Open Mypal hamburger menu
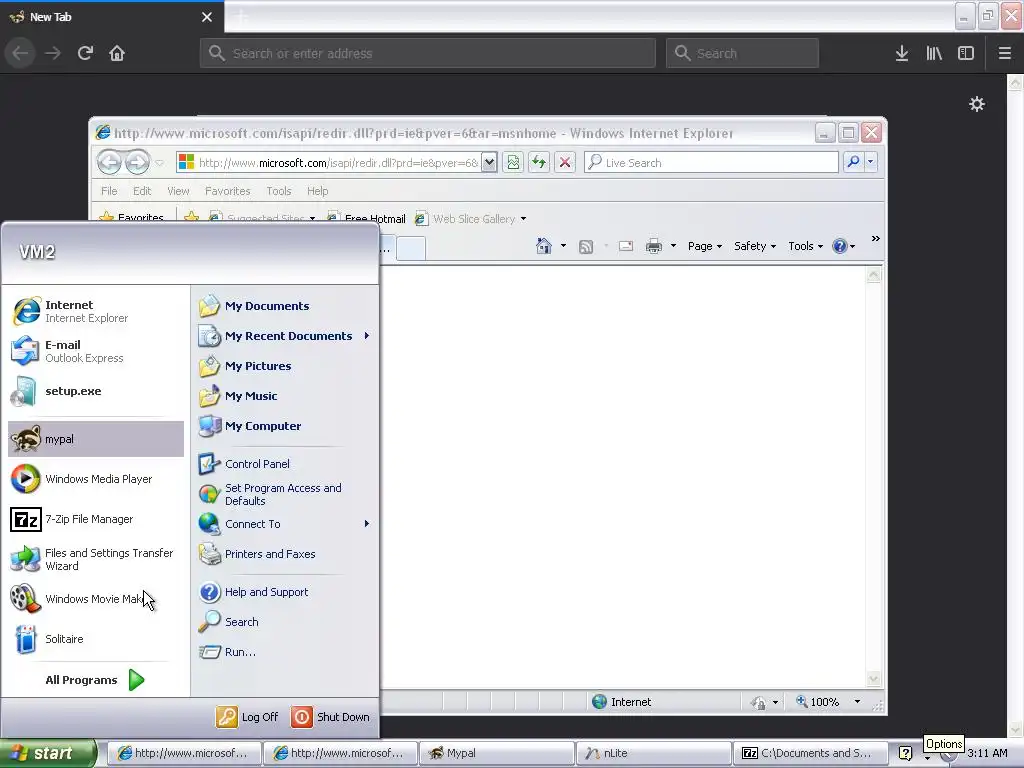Viewport: 1024px width, 768px height. point(1005,53)
